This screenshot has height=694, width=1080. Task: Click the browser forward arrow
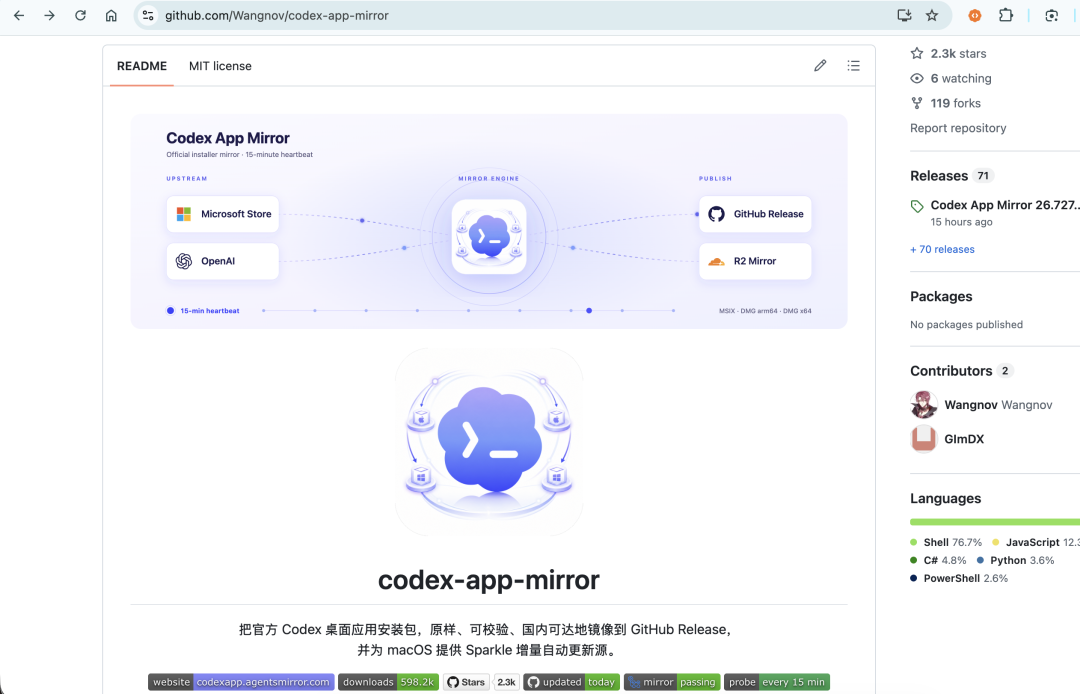pos(50,15)
